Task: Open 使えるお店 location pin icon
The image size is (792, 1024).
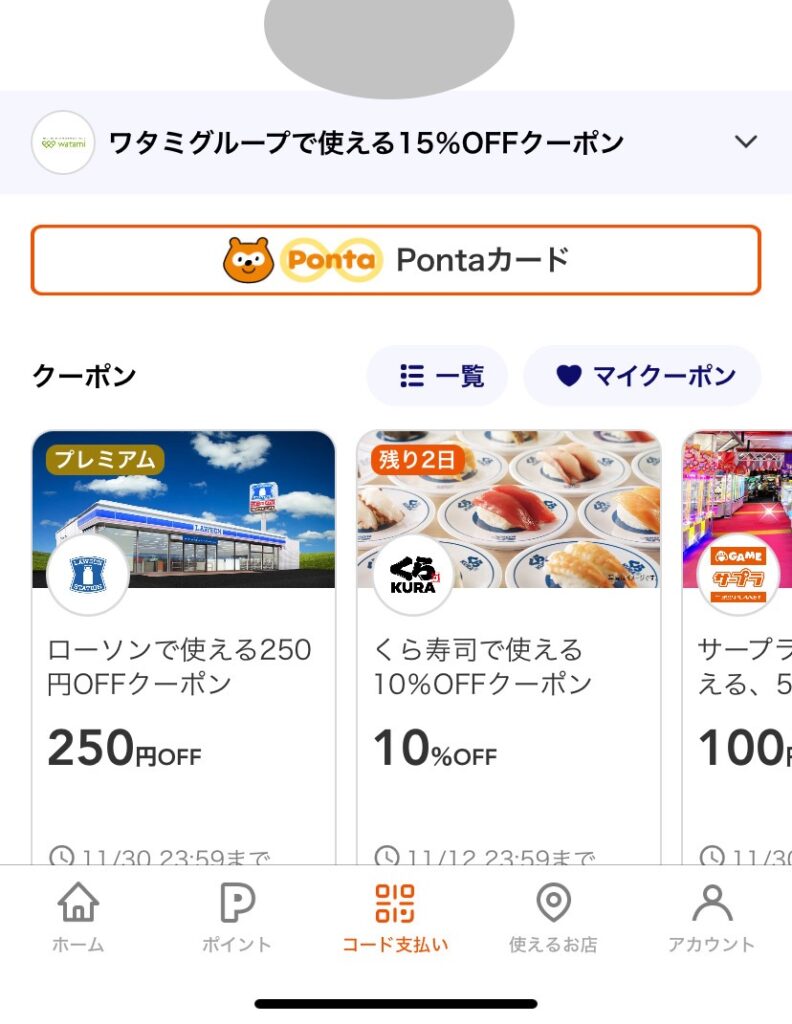Action: (553, 903)
